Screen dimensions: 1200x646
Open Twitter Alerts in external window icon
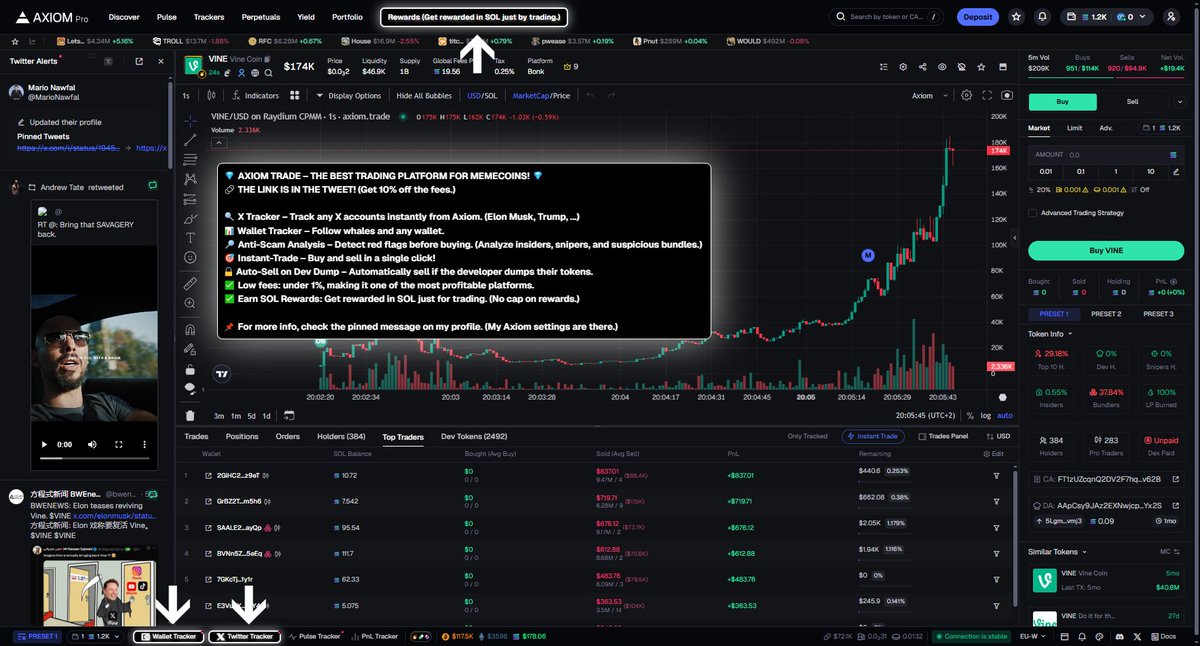coord(139,62)
